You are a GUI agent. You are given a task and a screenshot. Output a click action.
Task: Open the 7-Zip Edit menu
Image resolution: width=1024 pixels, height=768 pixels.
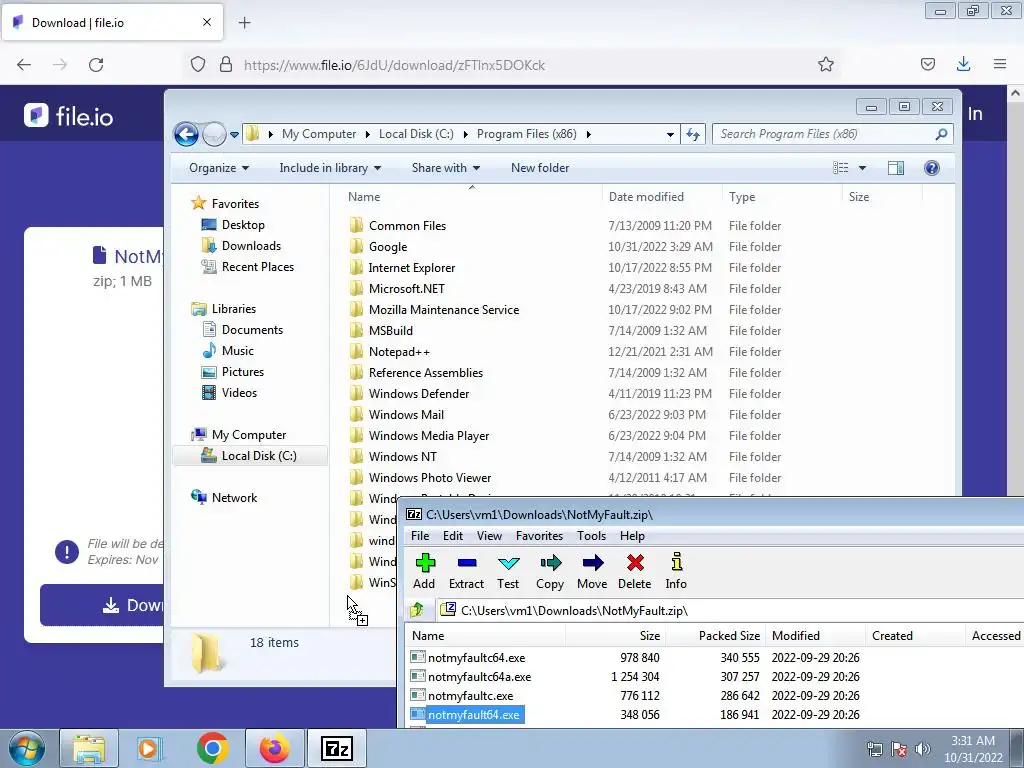pyautogui.click(x=453, y=536)
